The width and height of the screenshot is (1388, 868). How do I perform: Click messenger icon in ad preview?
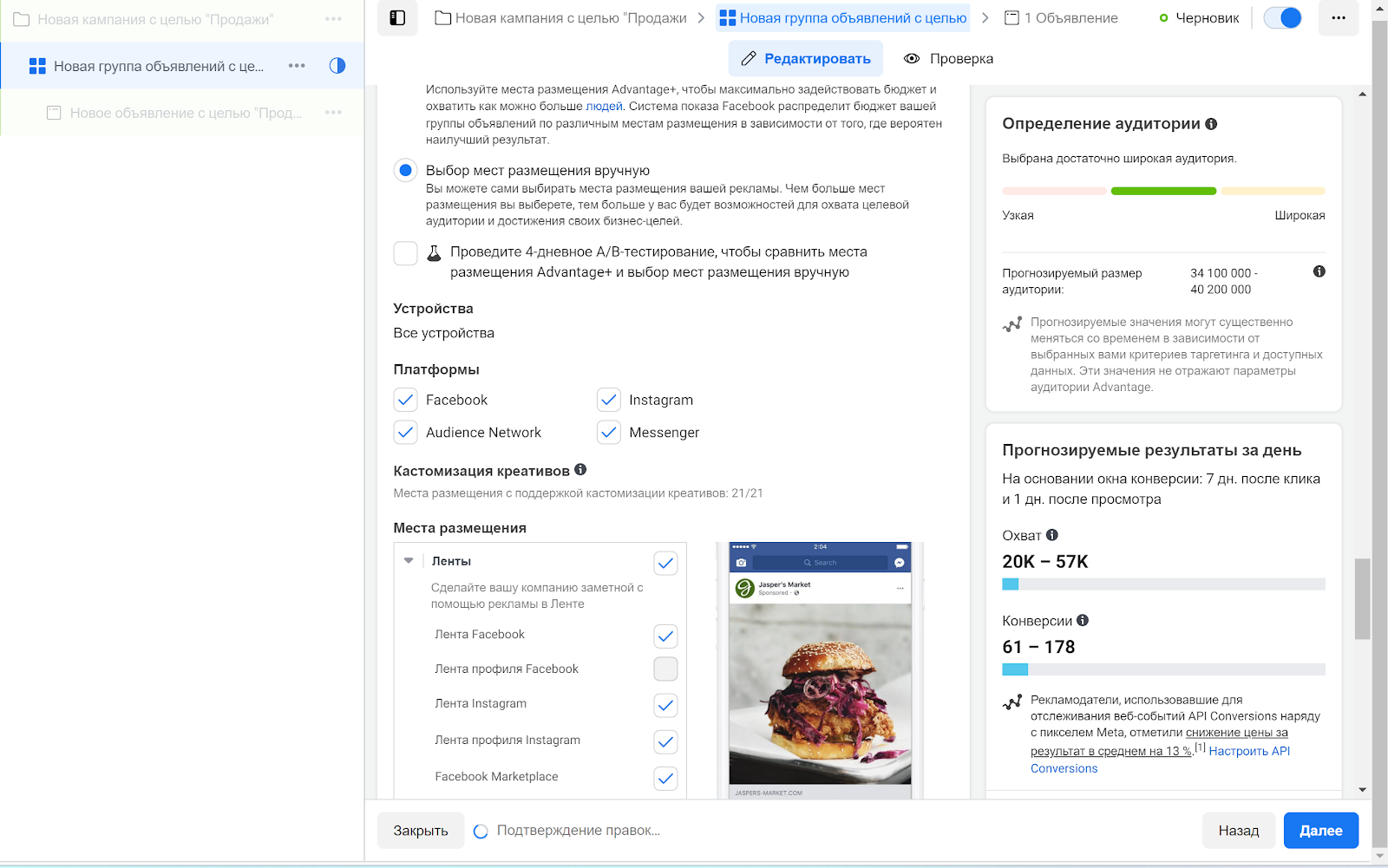900,563
